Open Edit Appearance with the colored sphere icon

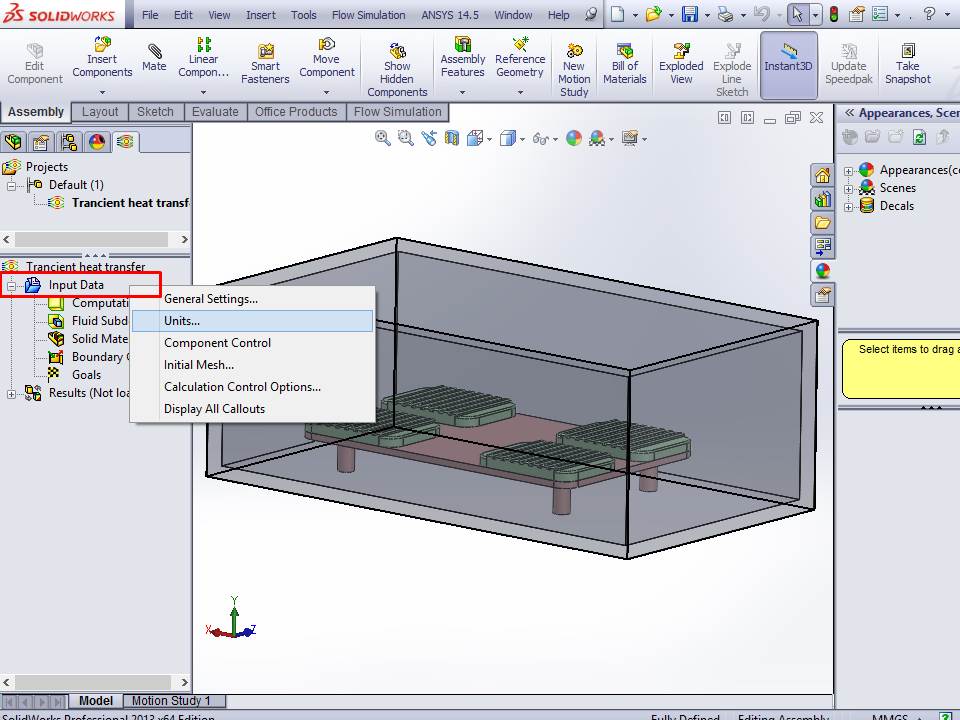coord(573,138)
